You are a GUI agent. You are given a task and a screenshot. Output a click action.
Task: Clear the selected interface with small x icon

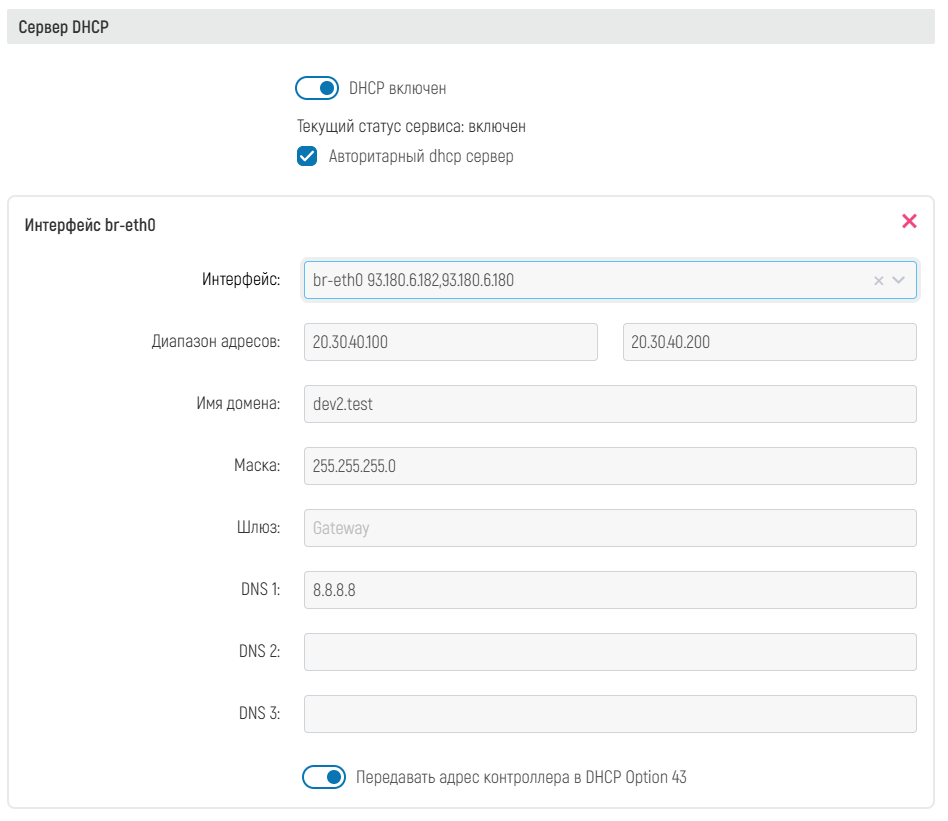point(879,281)
